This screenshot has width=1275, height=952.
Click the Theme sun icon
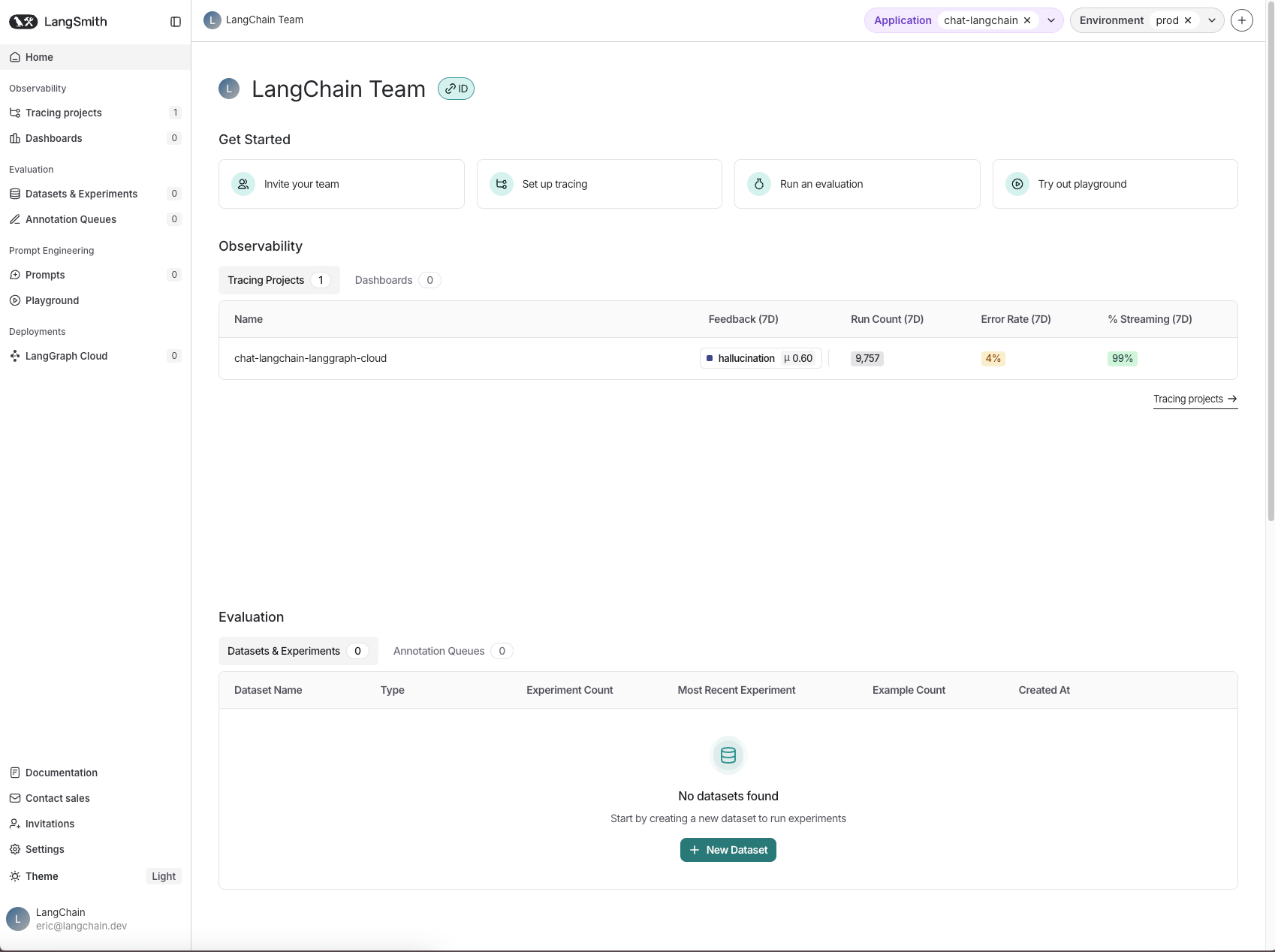pyautogui.click(x=15, y=876)
